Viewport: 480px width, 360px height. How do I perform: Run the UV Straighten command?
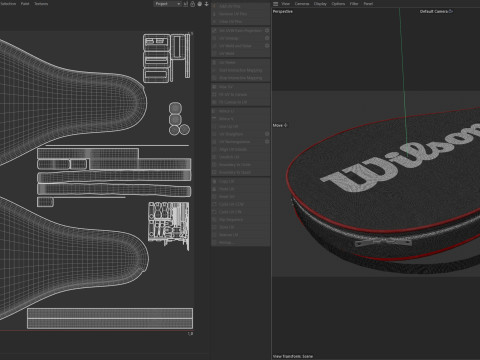[237, 134]
